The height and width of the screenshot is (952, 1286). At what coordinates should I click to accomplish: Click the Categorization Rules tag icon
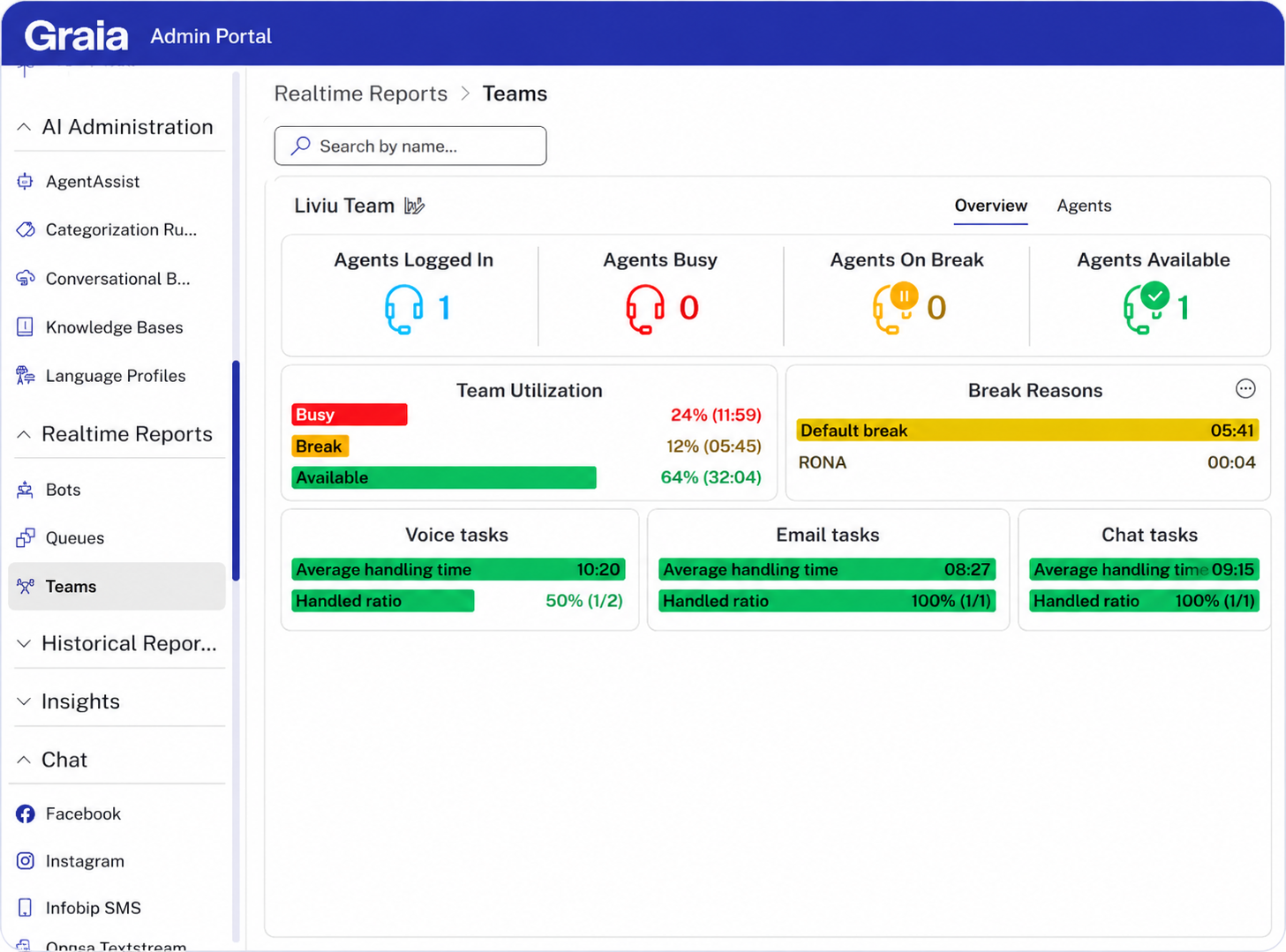coord(26,230)
